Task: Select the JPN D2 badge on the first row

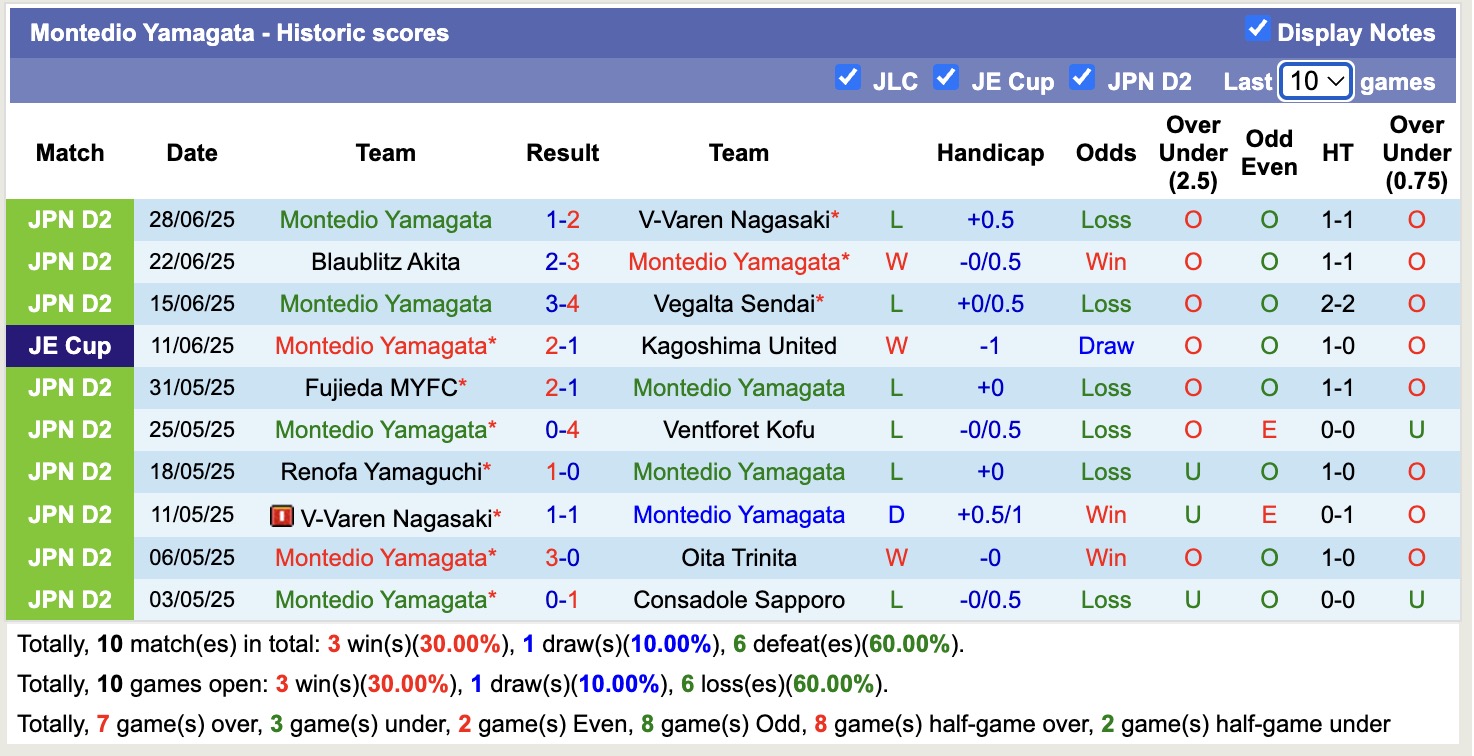Action: pos(69,219)
